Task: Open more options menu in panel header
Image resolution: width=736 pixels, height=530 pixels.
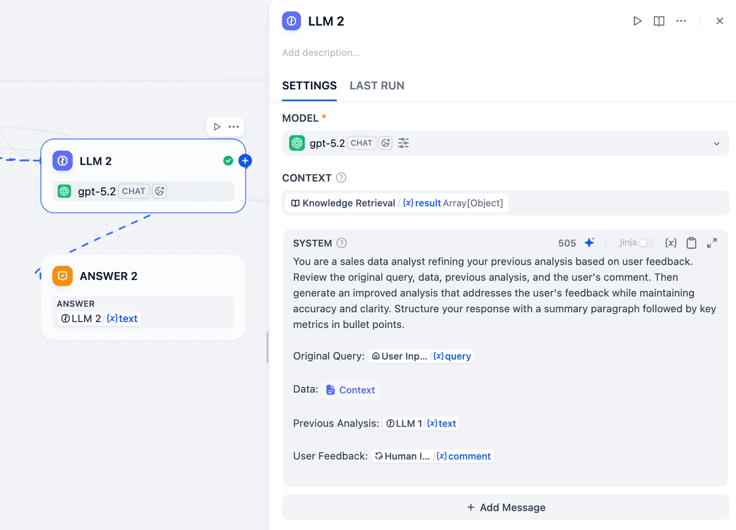Action: click(x=681, y=21)
